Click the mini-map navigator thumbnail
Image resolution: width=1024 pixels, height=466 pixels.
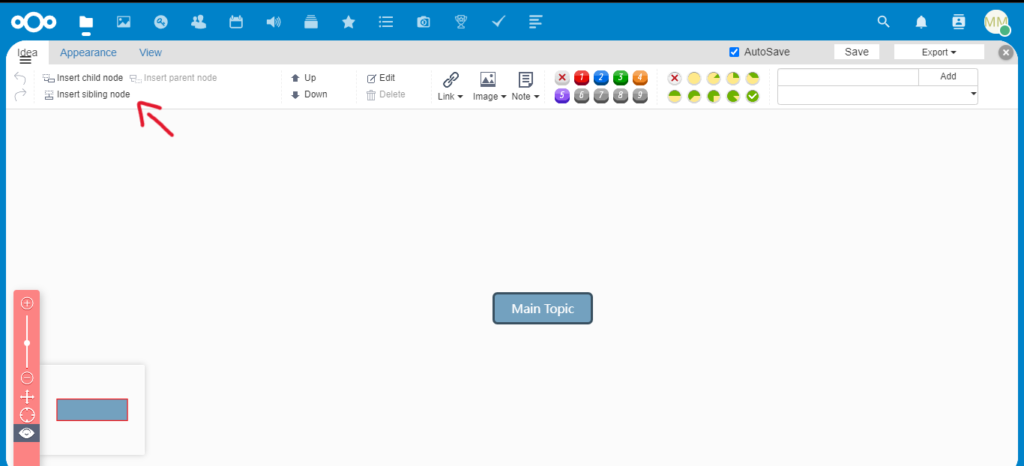pos(92,409)
